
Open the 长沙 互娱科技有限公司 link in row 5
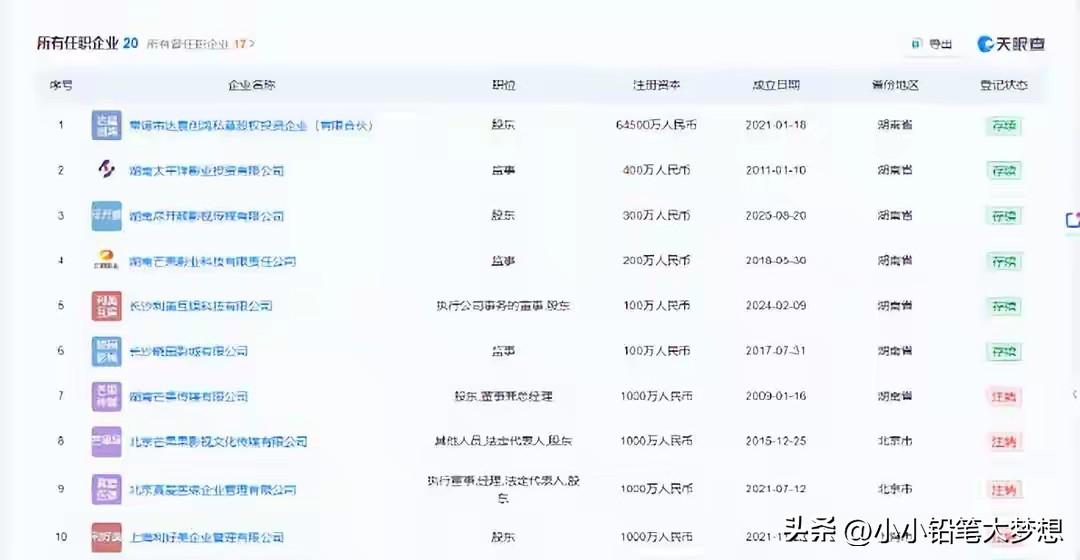[200, 306]
